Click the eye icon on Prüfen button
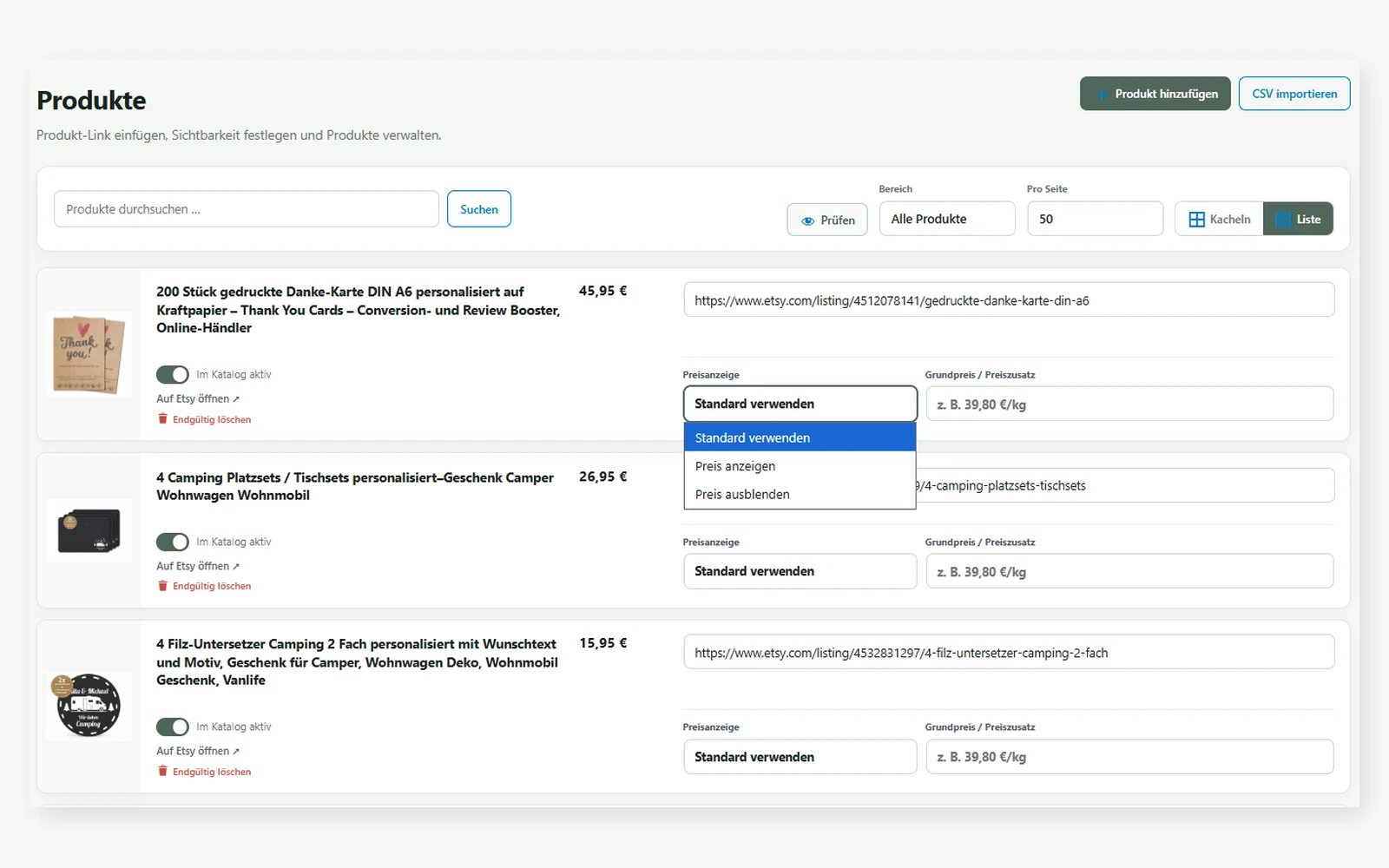Image resolution: width=1389 pixels, height=868 pixels. point(807,220)
